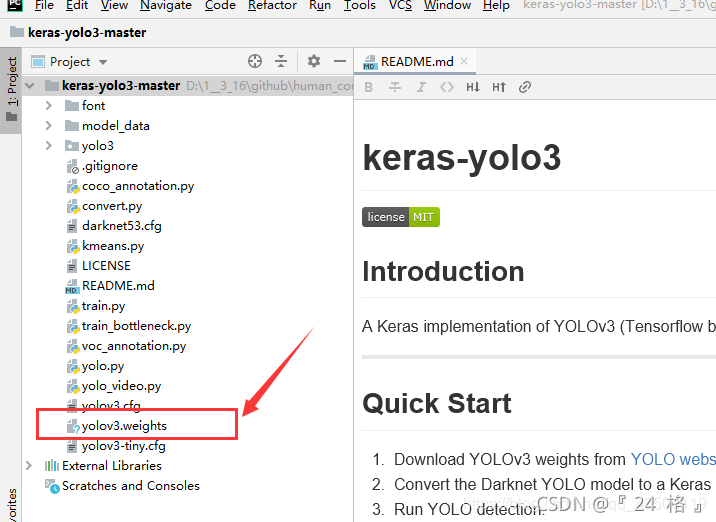Image resolution: width=716 pixels, height=522 pixels.
Task: Select yolo.py in project tree
Action: [103, 366]
